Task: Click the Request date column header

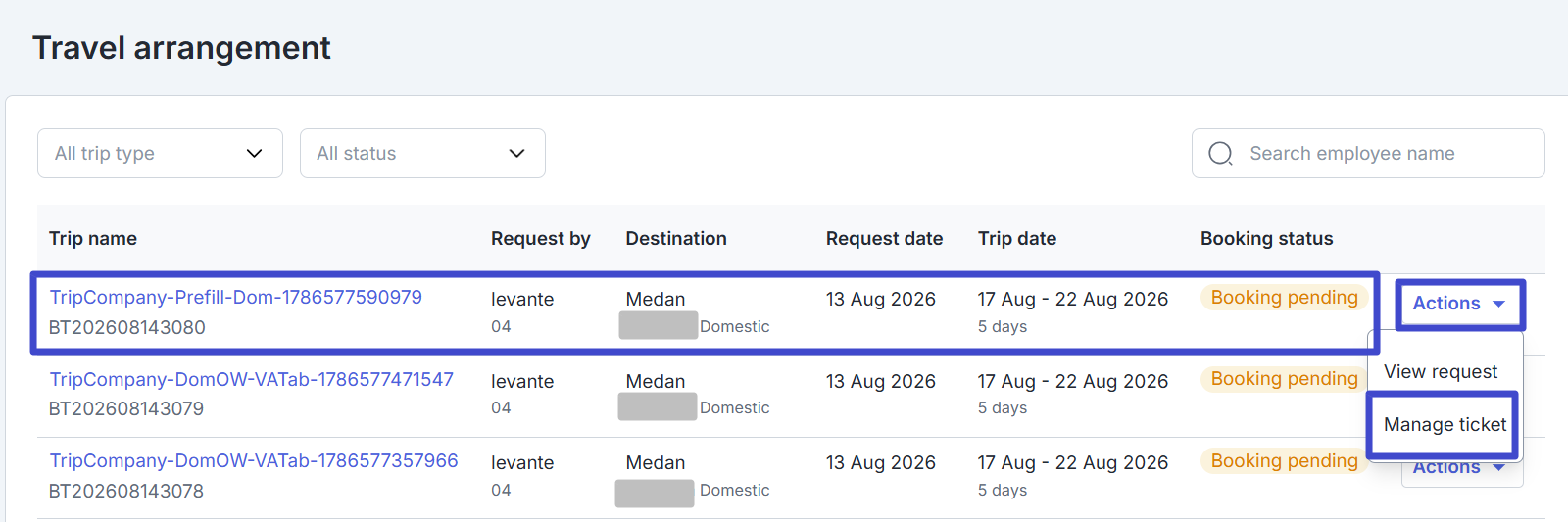Action: [x=884, y=239]
